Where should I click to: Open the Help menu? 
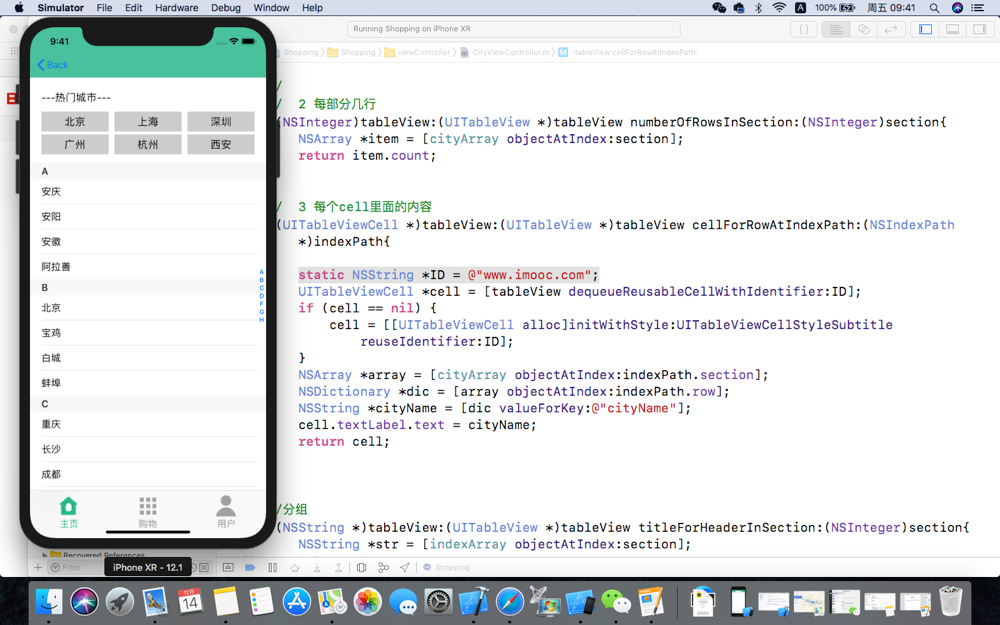[312, 8]
